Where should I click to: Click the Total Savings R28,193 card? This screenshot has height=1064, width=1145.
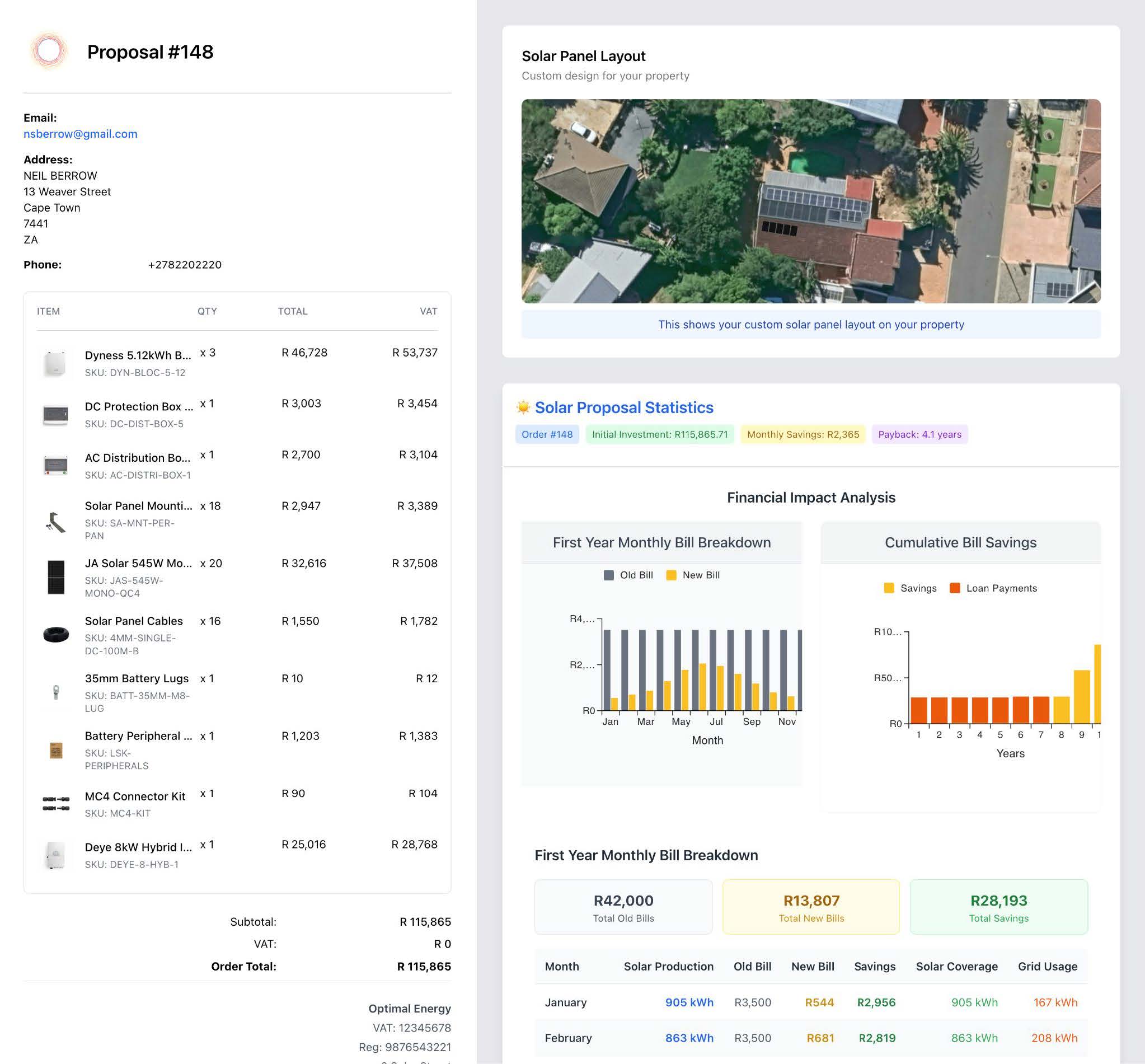click(998, 907)
